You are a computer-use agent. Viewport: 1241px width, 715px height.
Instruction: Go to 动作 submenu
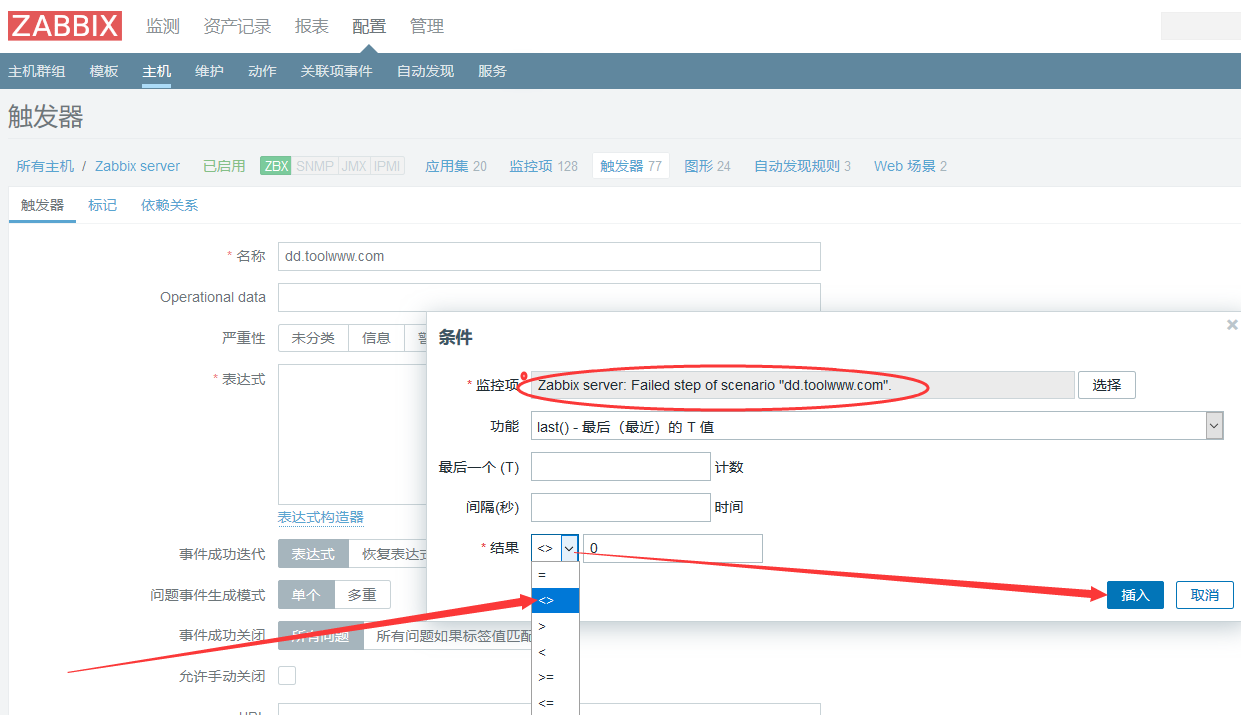pos(262,71)
